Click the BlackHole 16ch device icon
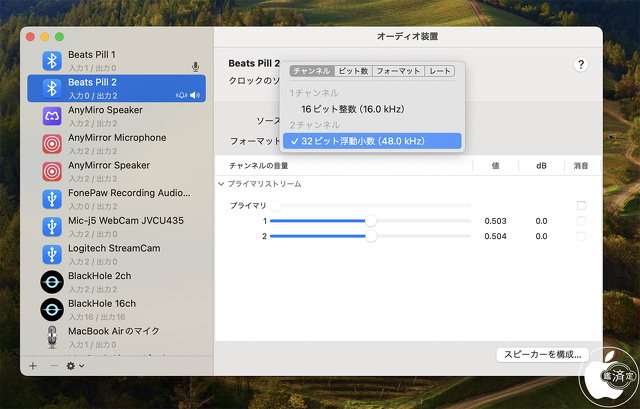The width and height of the screenshot is (640, 409). click(52, 310)
